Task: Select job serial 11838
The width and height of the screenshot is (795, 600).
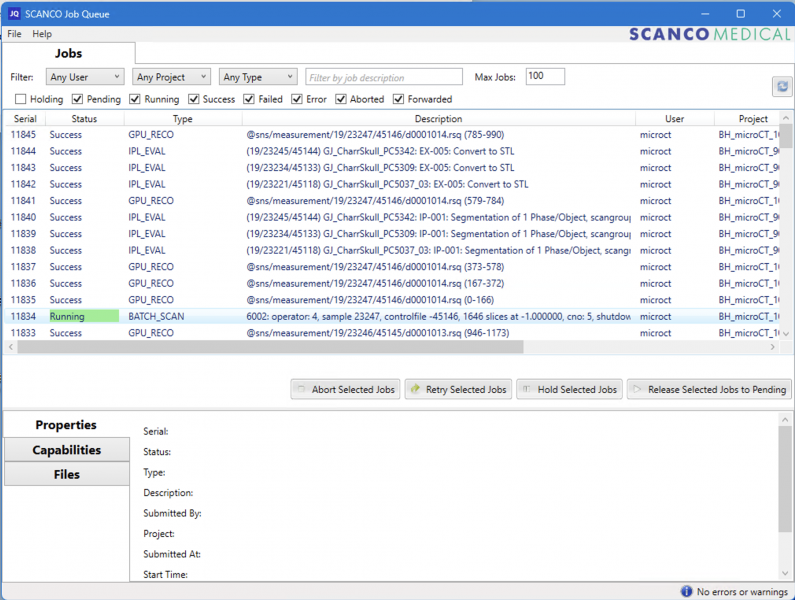Action: pos(23,250)
